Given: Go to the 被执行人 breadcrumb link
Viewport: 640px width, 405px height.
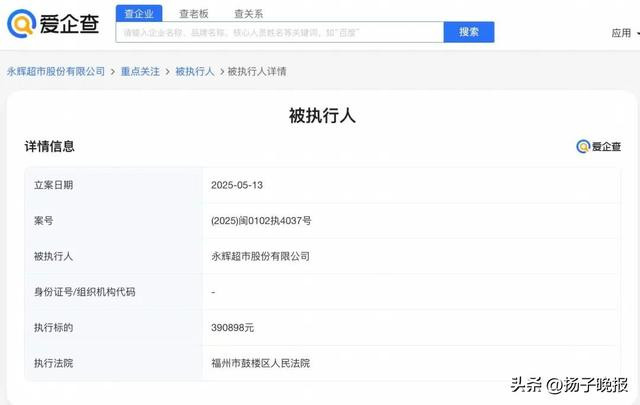Looking at the screenshot, I should pos(195,71).
